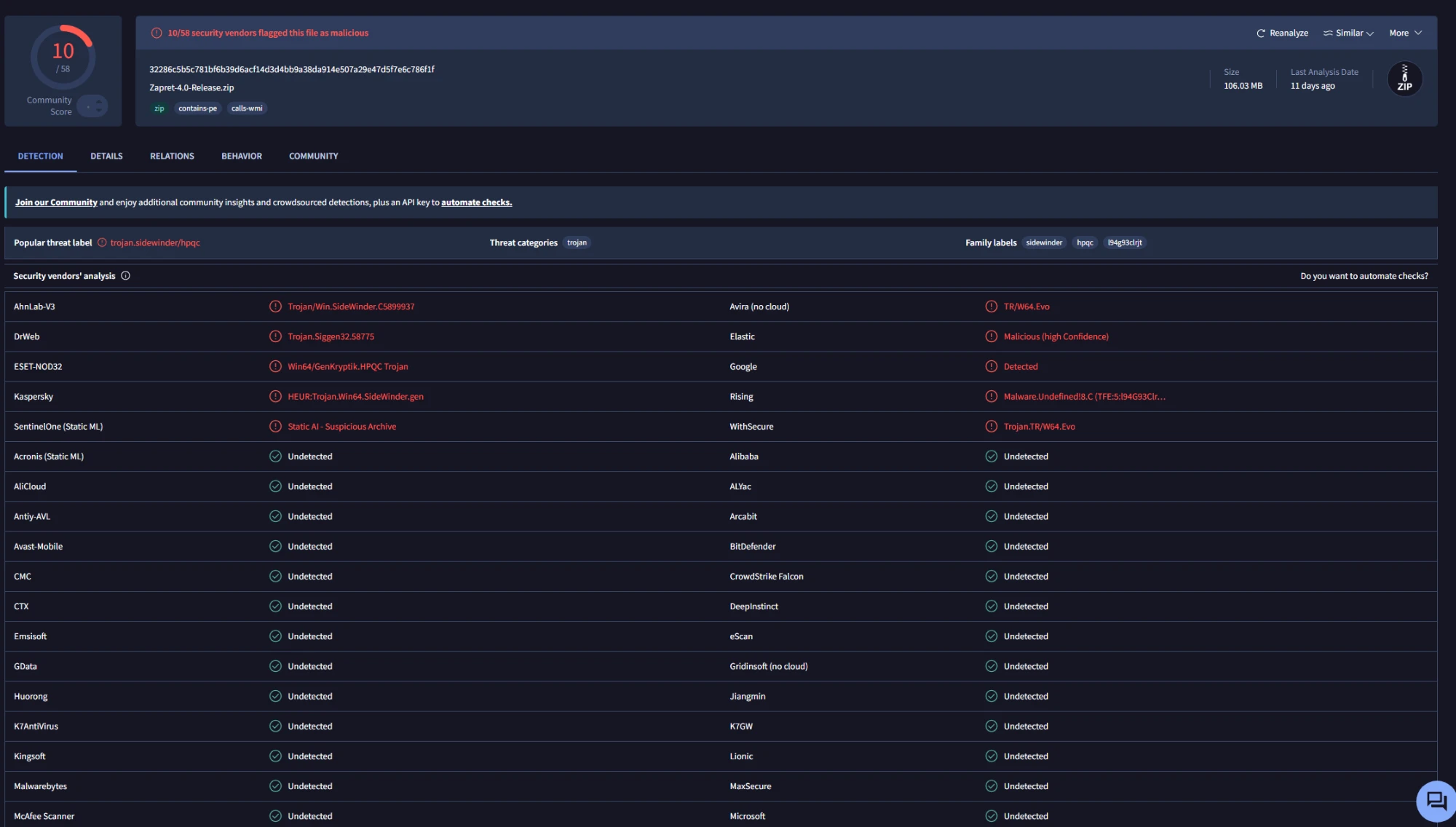Select the sidewinder family label

pyautogui.click(x=1044, y=242)
